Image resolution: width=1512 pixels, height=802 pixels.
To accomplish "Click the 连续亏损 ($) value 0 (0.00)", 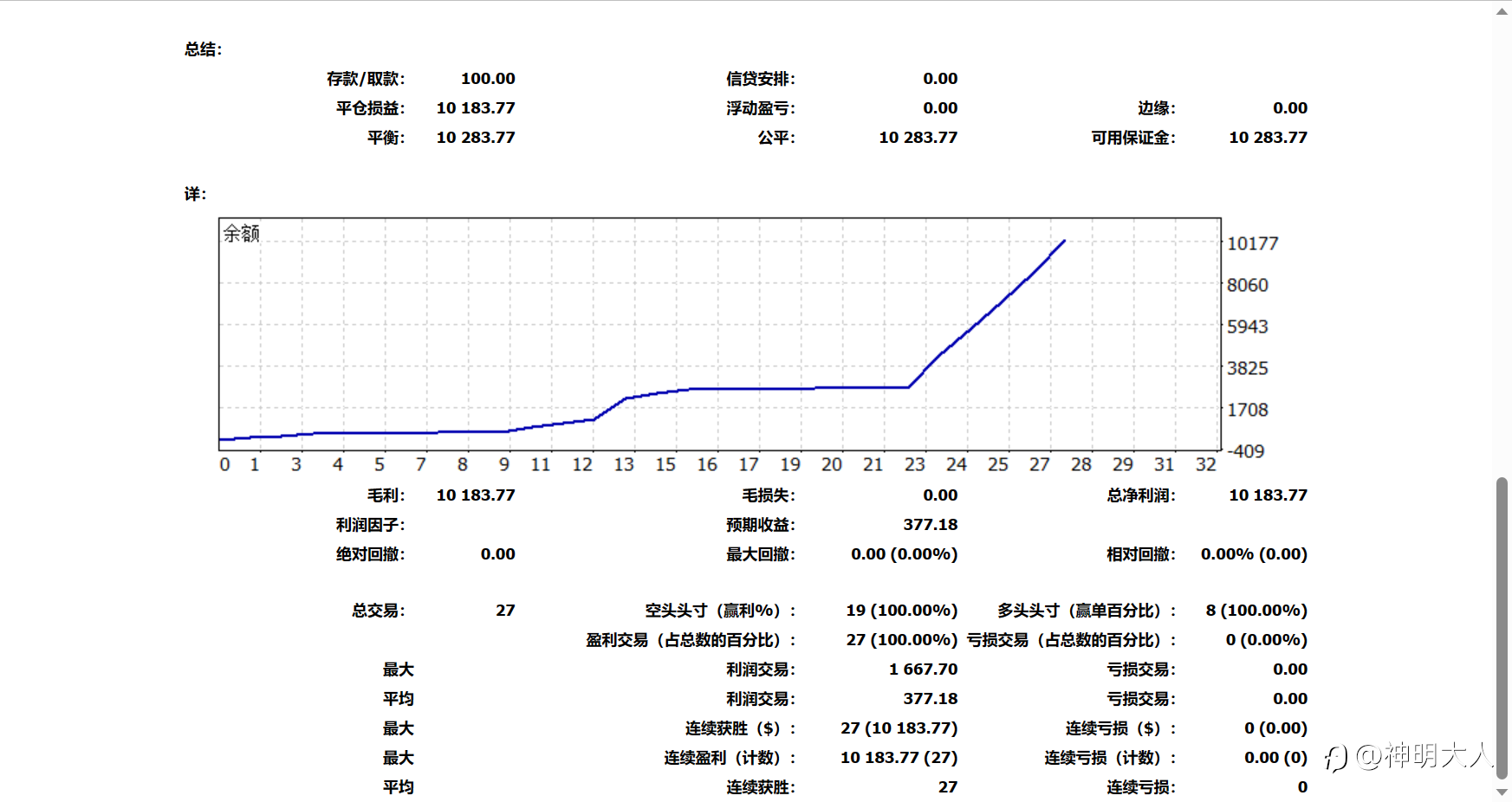I will tap(1276, 728).
